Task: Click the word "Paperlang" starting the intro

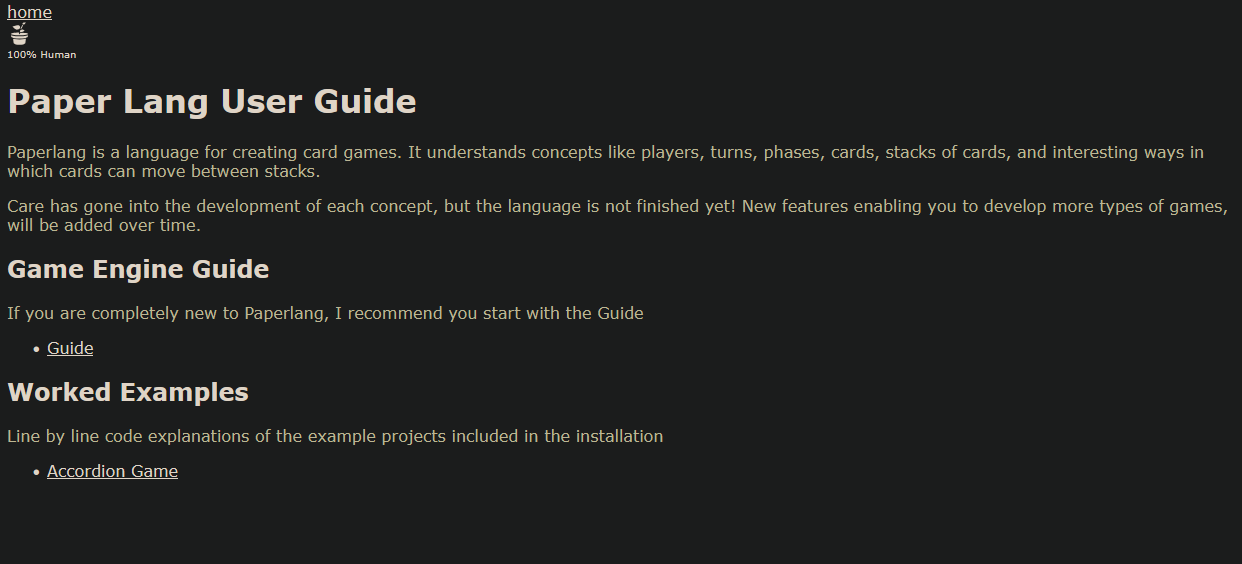Action: [48, 153]
